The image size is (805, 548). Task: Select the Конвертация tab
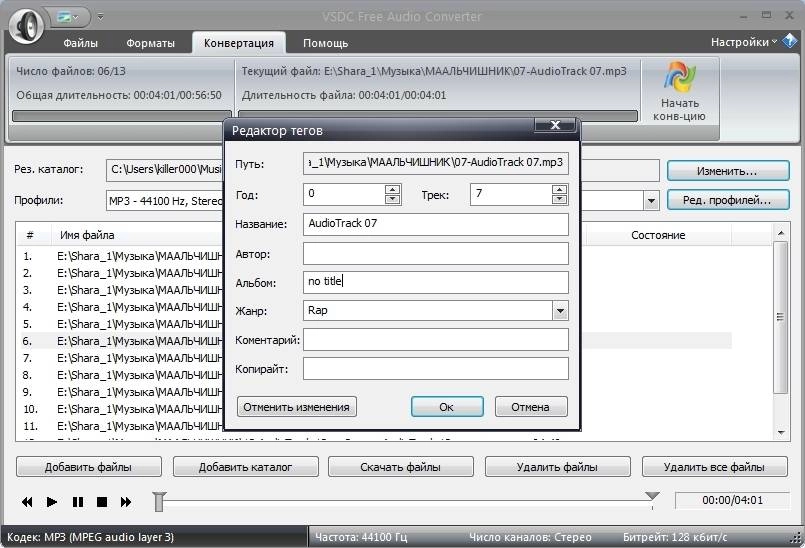coord(239,43)
